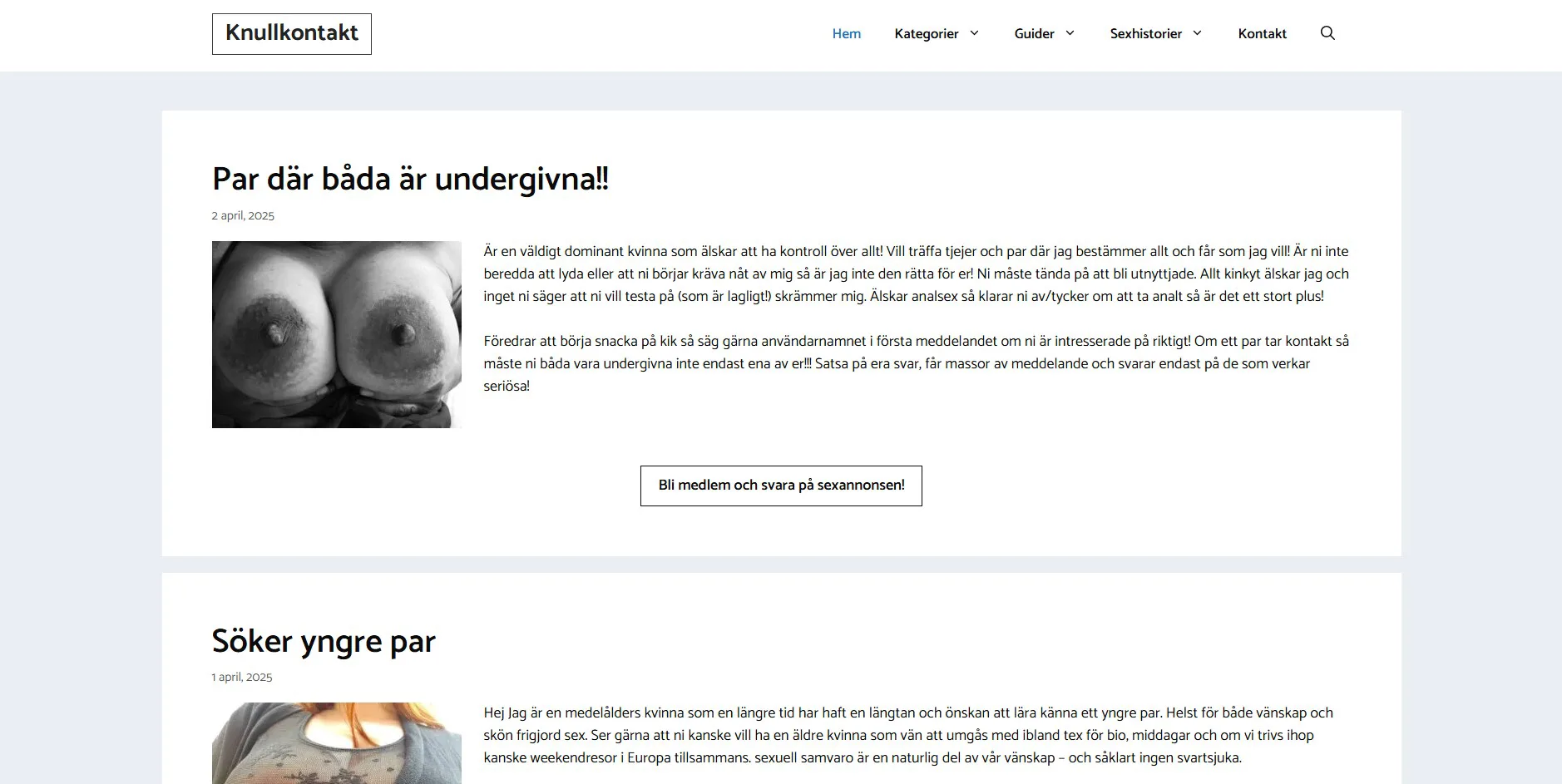This screenshot has height=784, width=1562.
Task: Click the Knullkontakt site logo
Action: (x=292, y=34)
